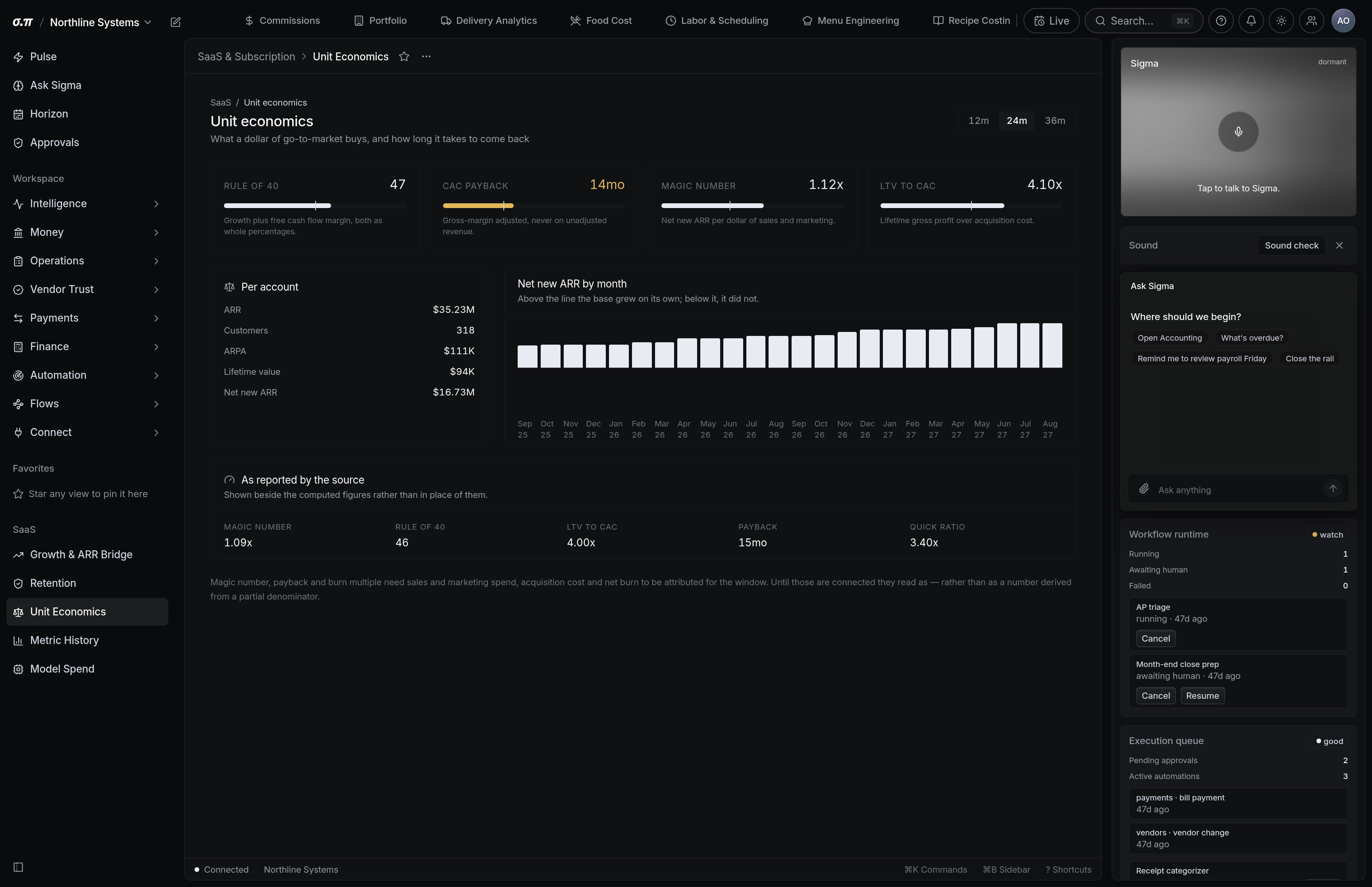This screenshot has width=1372, height=887.
Task: Click the attachment paperclip icon
Action: pyautogui.click(x=1144, y=489)
